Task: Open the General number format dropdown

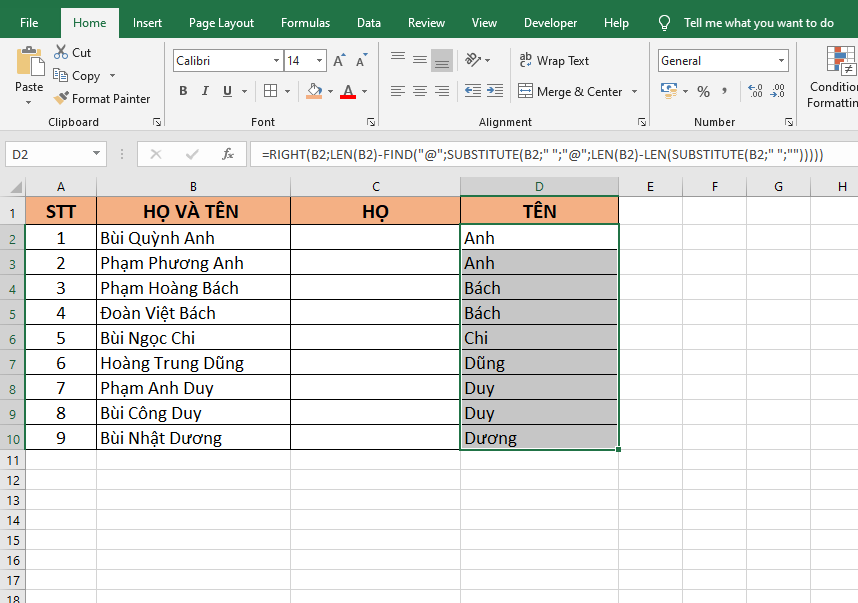Action: [x=781, y=61]
